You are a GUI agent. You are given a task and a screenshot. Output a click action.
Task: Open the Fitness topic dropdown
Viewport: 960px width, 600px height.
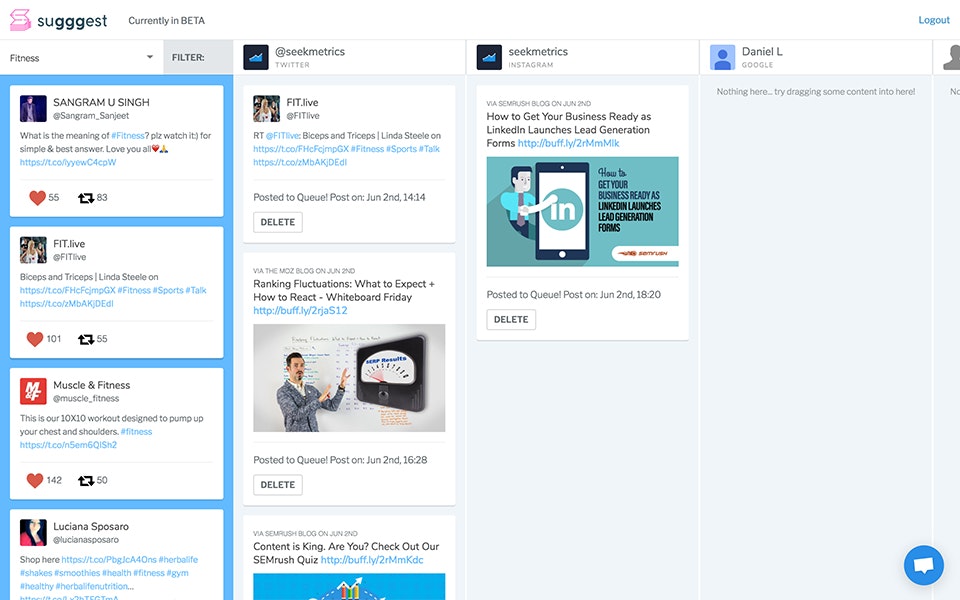click(x=81, y=58)
